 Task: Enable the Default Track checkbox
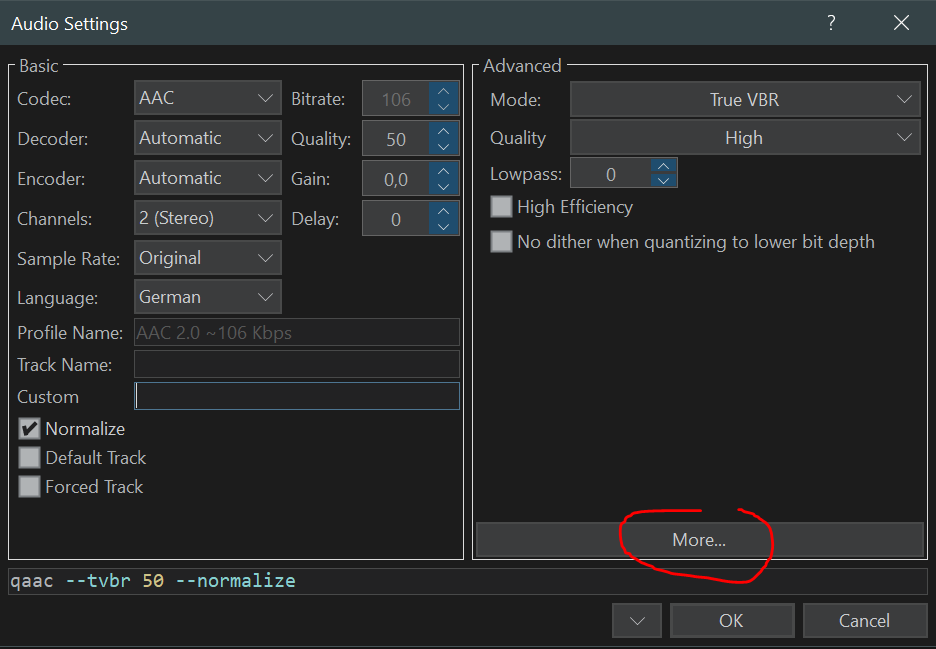point(29,457)
